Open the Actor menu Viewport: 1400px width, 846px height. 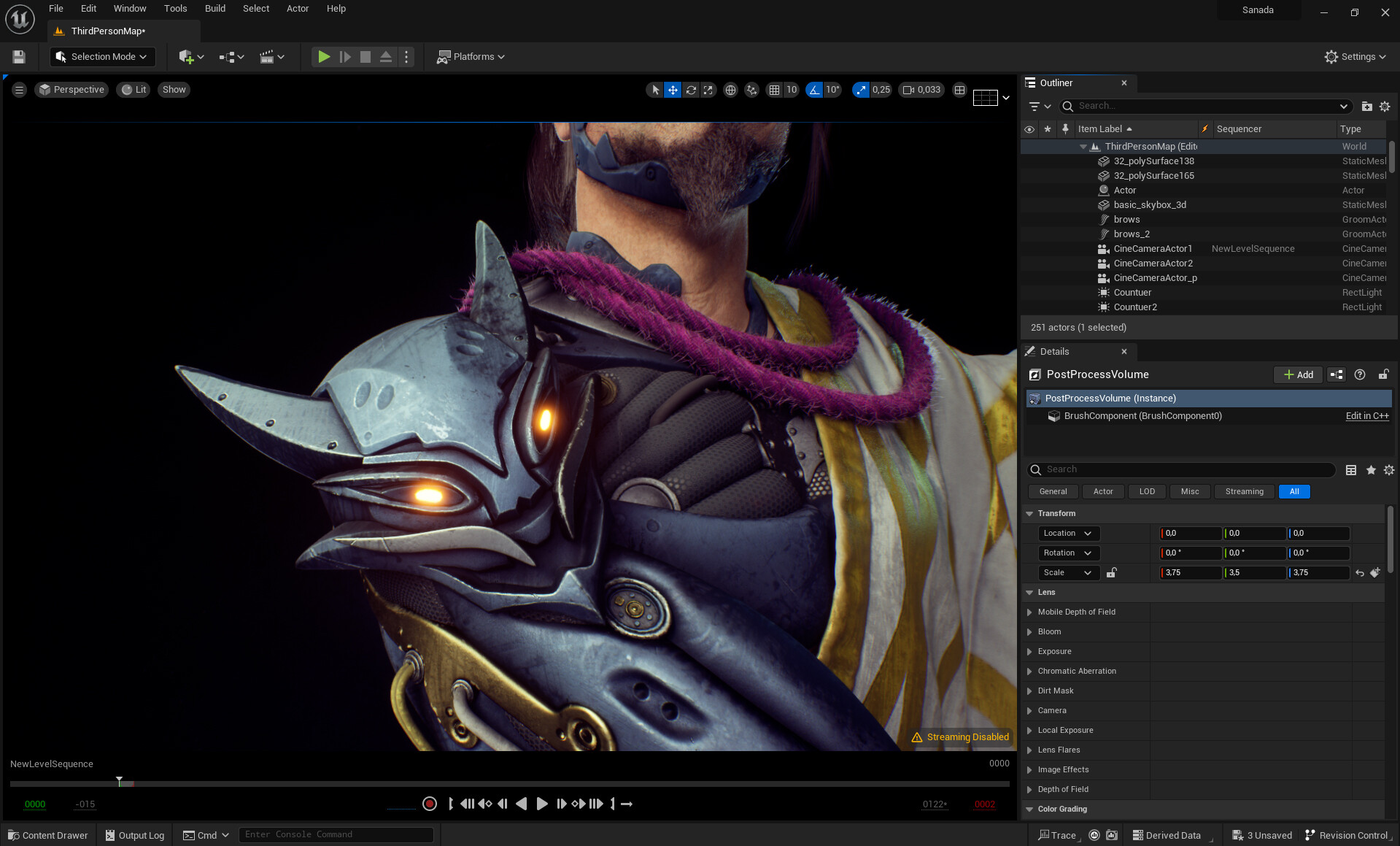(x=298, y=9)
